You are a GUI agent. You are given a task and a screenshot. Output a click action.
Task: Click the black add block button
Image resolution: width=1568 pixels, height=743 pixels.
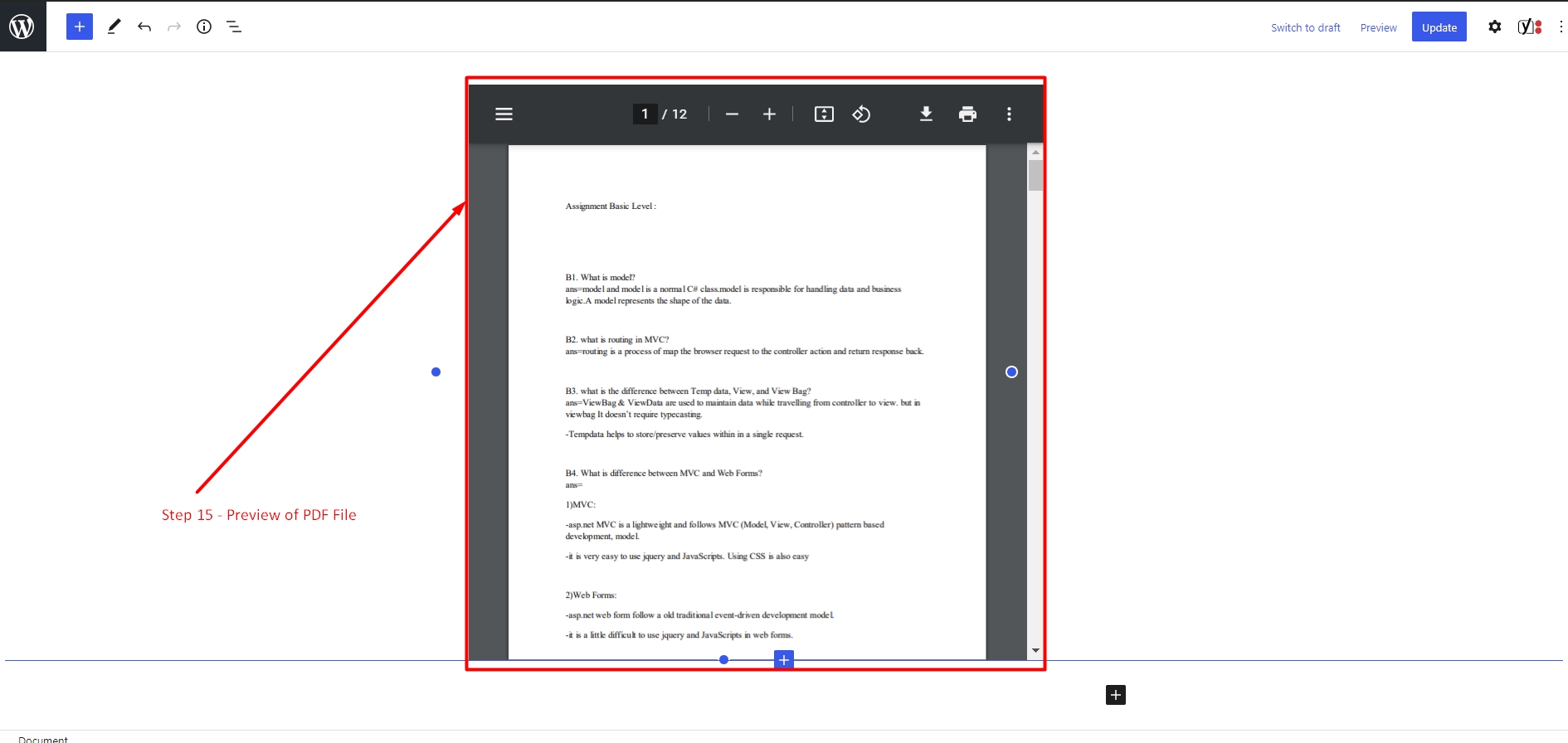pyautogui.click(x=1116, y=695)
